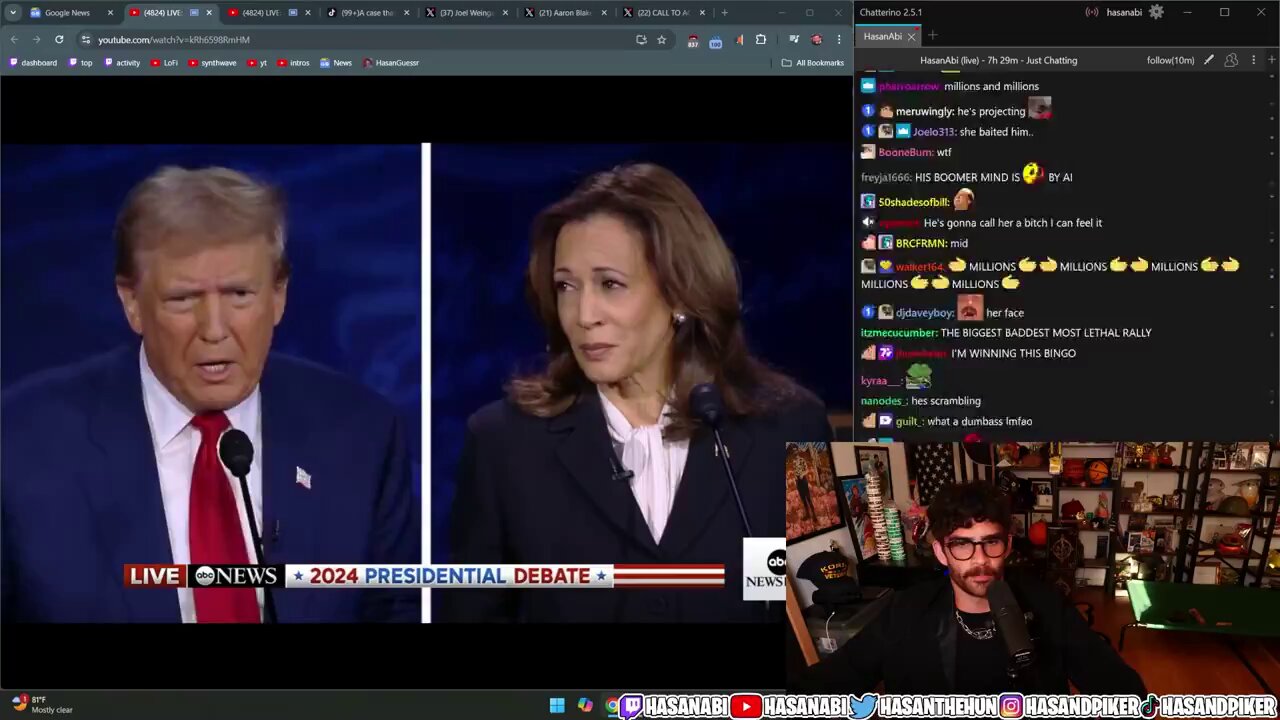
Task: Open Chatterino split three-dot menu
Action: [1253, 60]
